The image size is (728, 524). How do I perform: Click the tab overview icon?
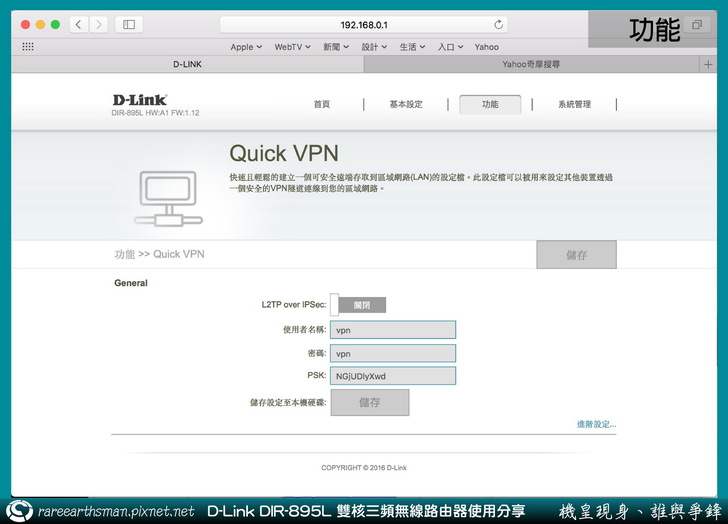[697, 25]
